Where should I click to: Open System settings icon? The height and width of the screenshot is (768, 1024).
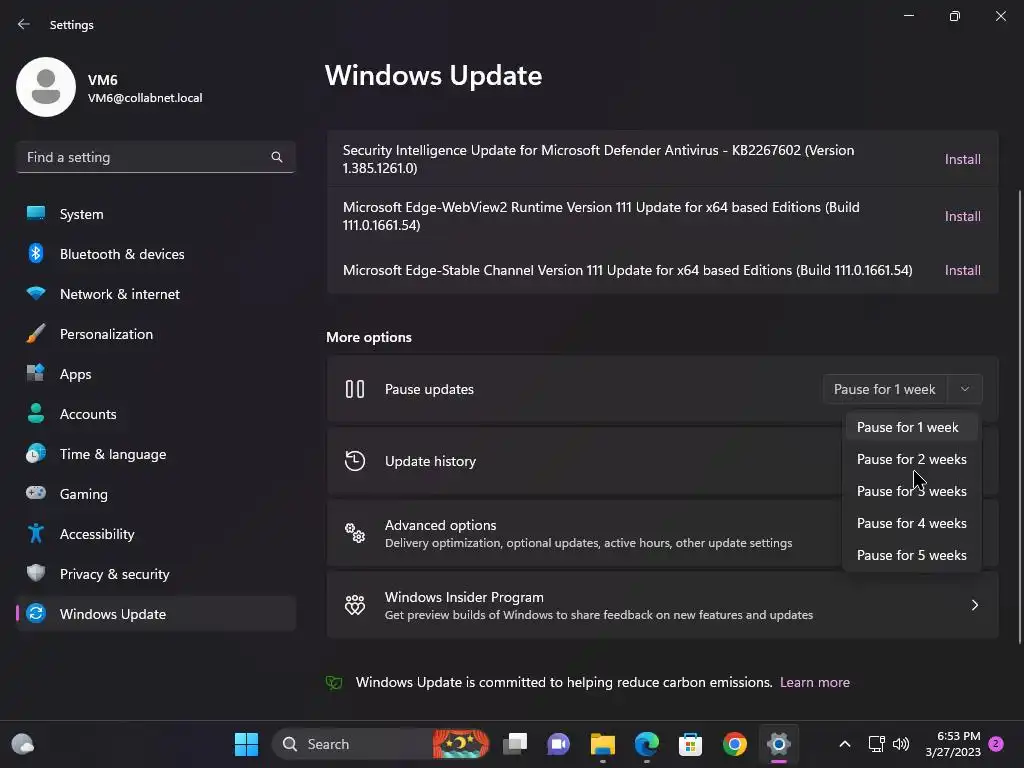coord(36,214)
